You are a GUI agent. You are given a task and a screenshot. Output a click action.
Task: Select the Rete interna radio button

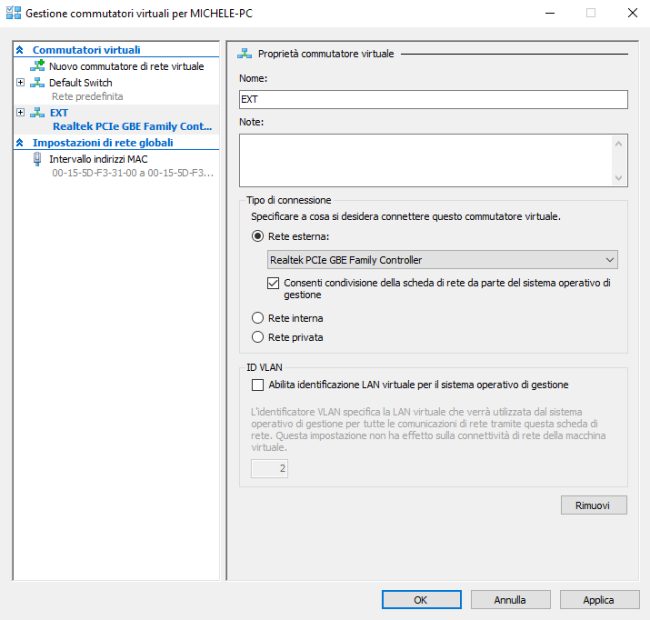258,318
